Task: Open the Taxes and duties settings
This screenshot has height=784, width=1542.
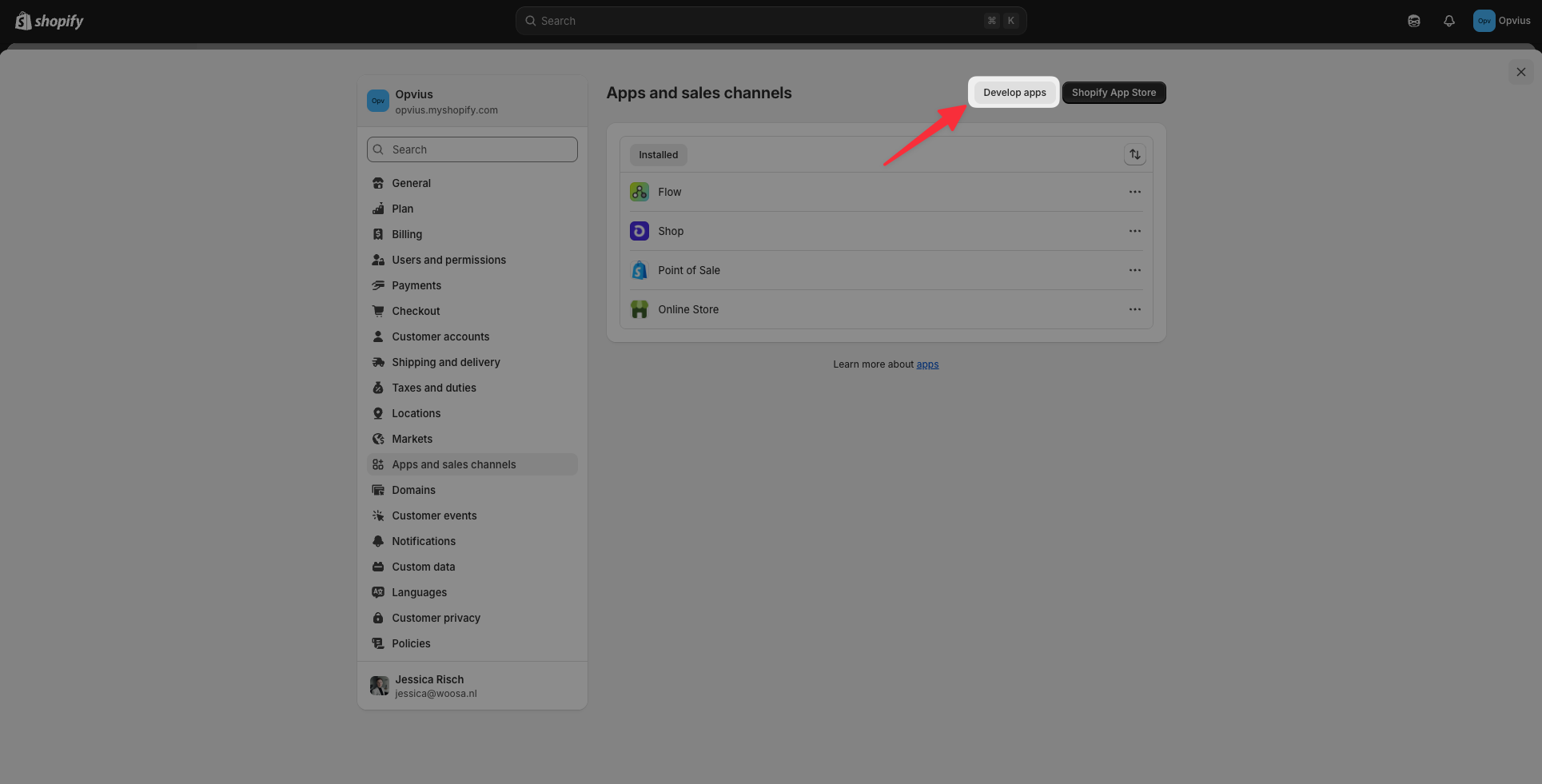Action: point(472,388)
